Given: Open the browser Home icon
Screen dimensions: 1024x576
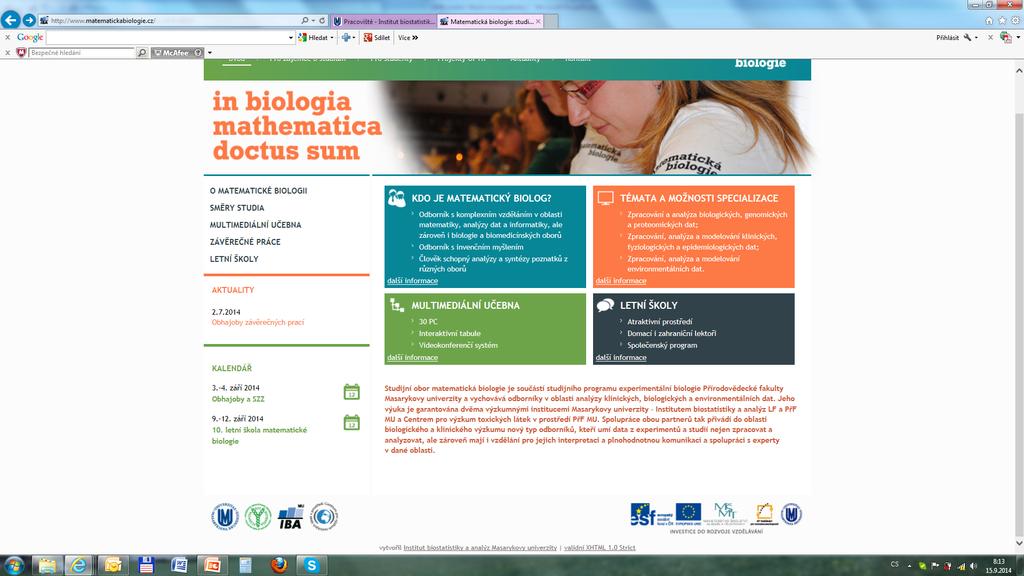Looking at the screenshot, I should [x=989, y=21].
